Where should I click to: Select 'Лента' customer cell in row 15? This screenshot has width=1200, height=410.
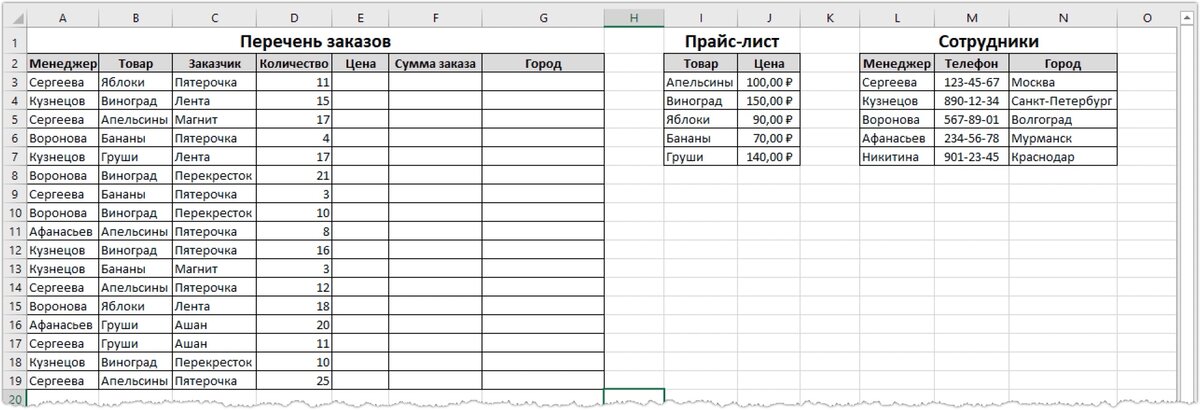(214, 306)
